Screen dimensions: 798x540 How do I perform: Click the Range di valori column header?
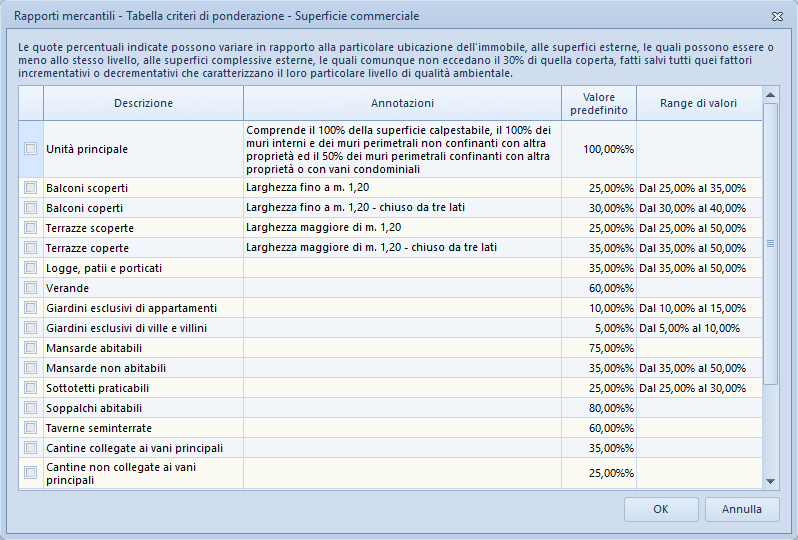[x=699, y=103]
